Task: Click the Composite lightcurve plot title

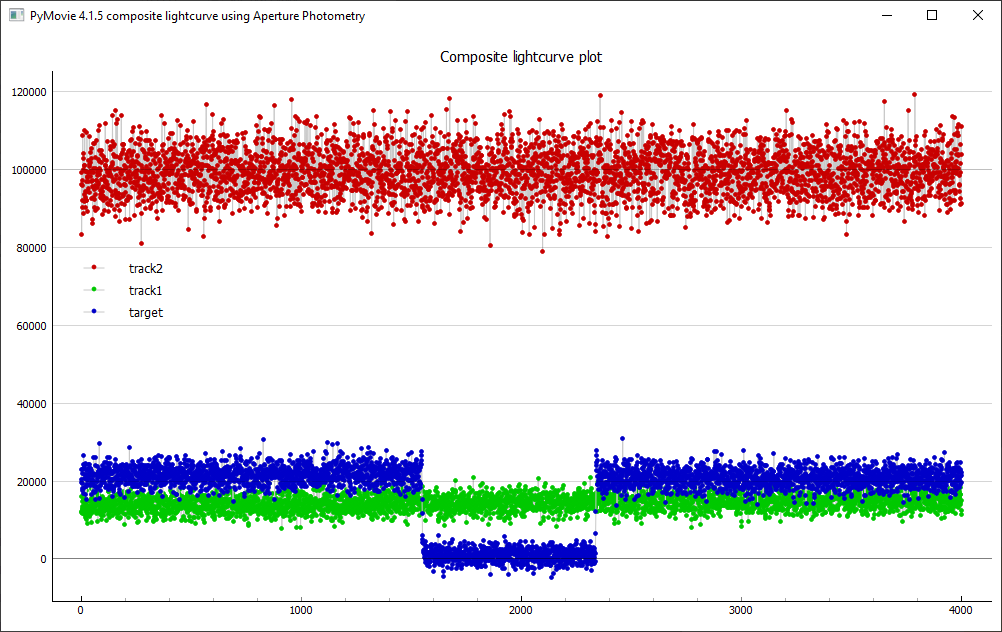Action: 521,57
